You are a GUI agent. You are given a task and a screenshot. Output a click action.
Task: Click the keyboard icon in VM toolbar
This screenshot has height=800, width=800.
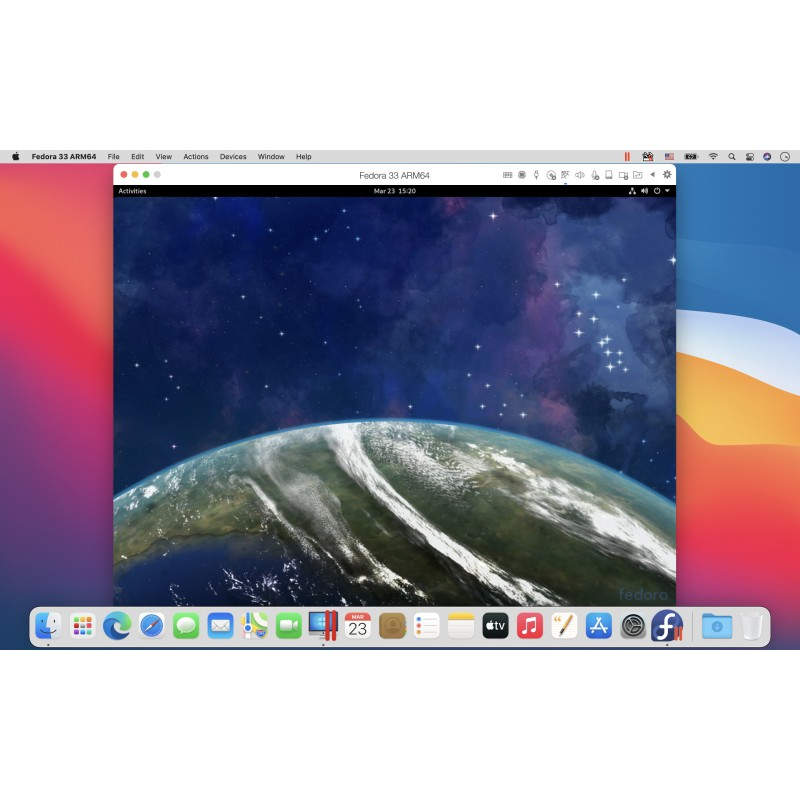[x=507, y=175]
